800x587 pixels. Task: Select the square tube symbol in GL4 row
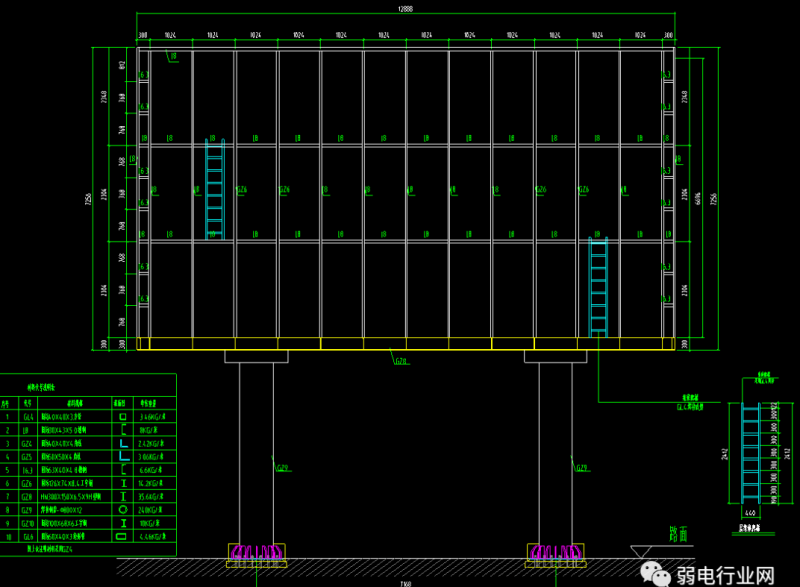122,415
